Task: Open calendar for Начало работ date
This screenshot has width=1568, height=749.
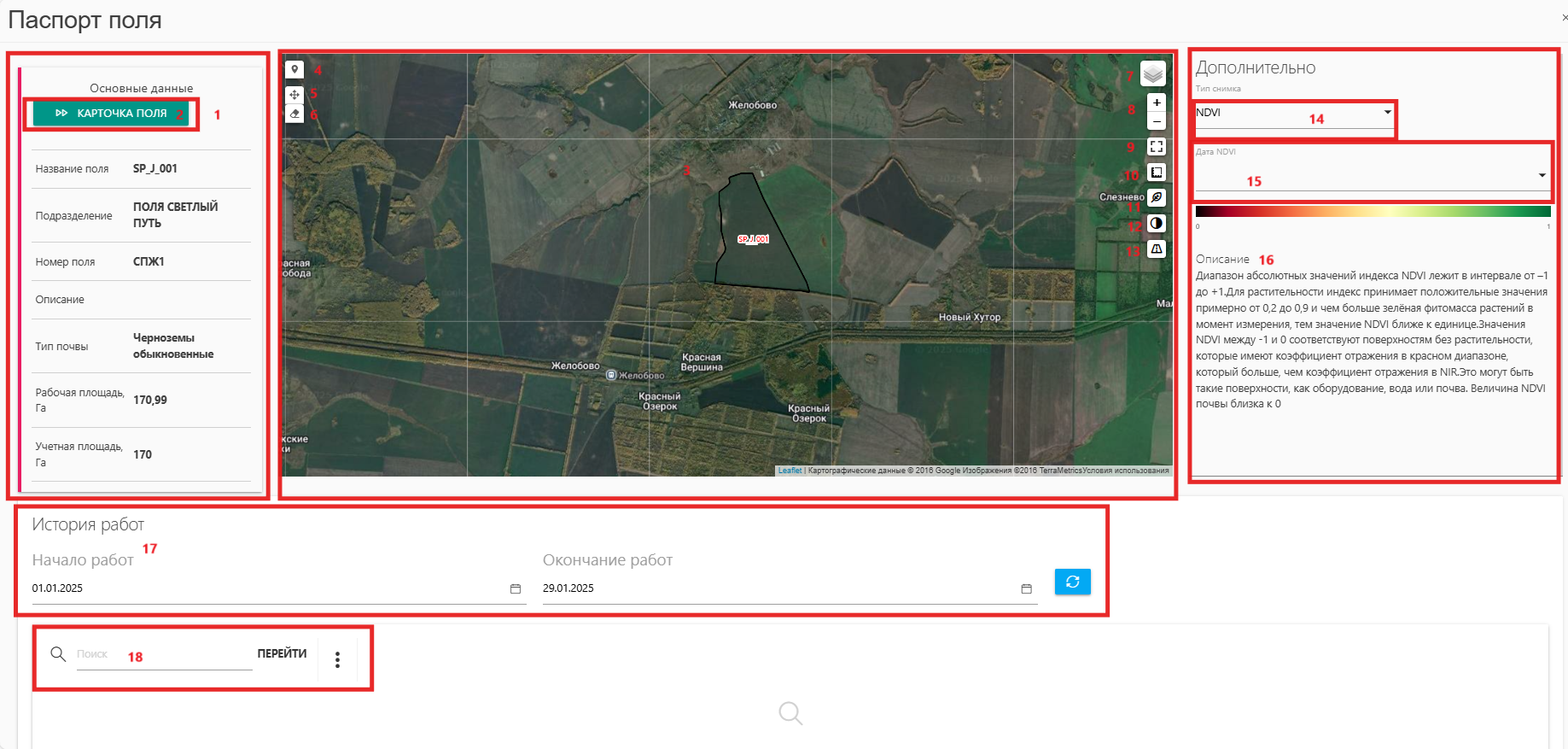Action: pos(516,588)
